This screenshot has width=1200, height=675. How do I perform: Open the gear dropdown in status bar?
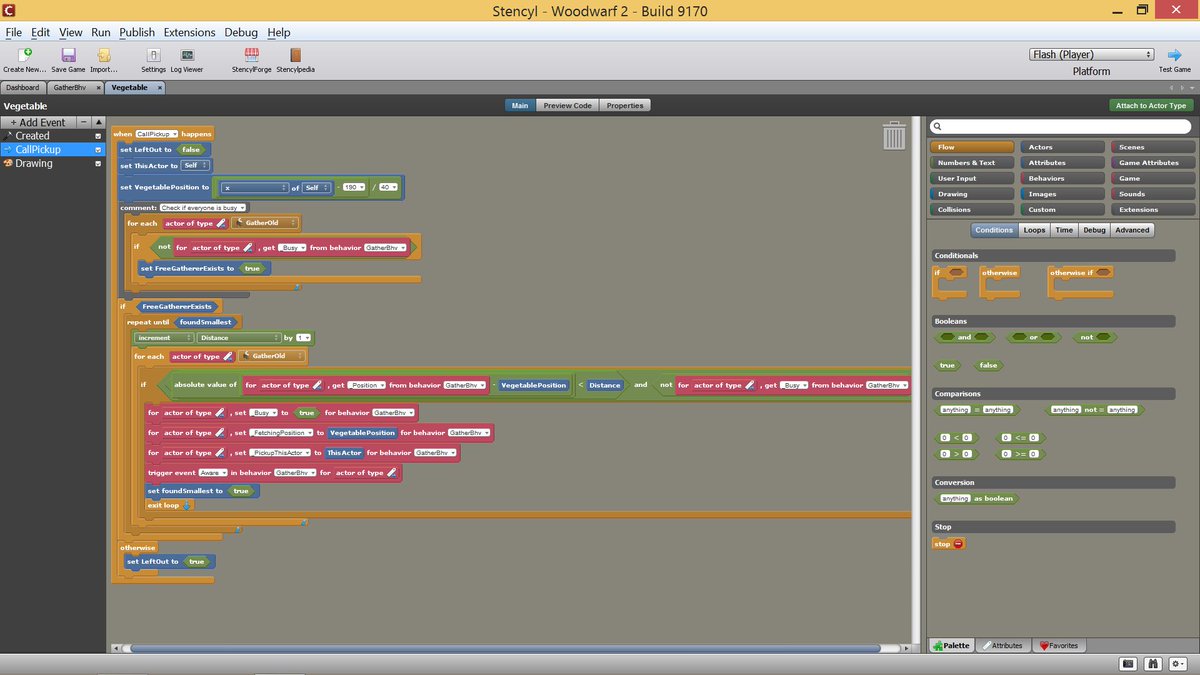point(1178,663)
